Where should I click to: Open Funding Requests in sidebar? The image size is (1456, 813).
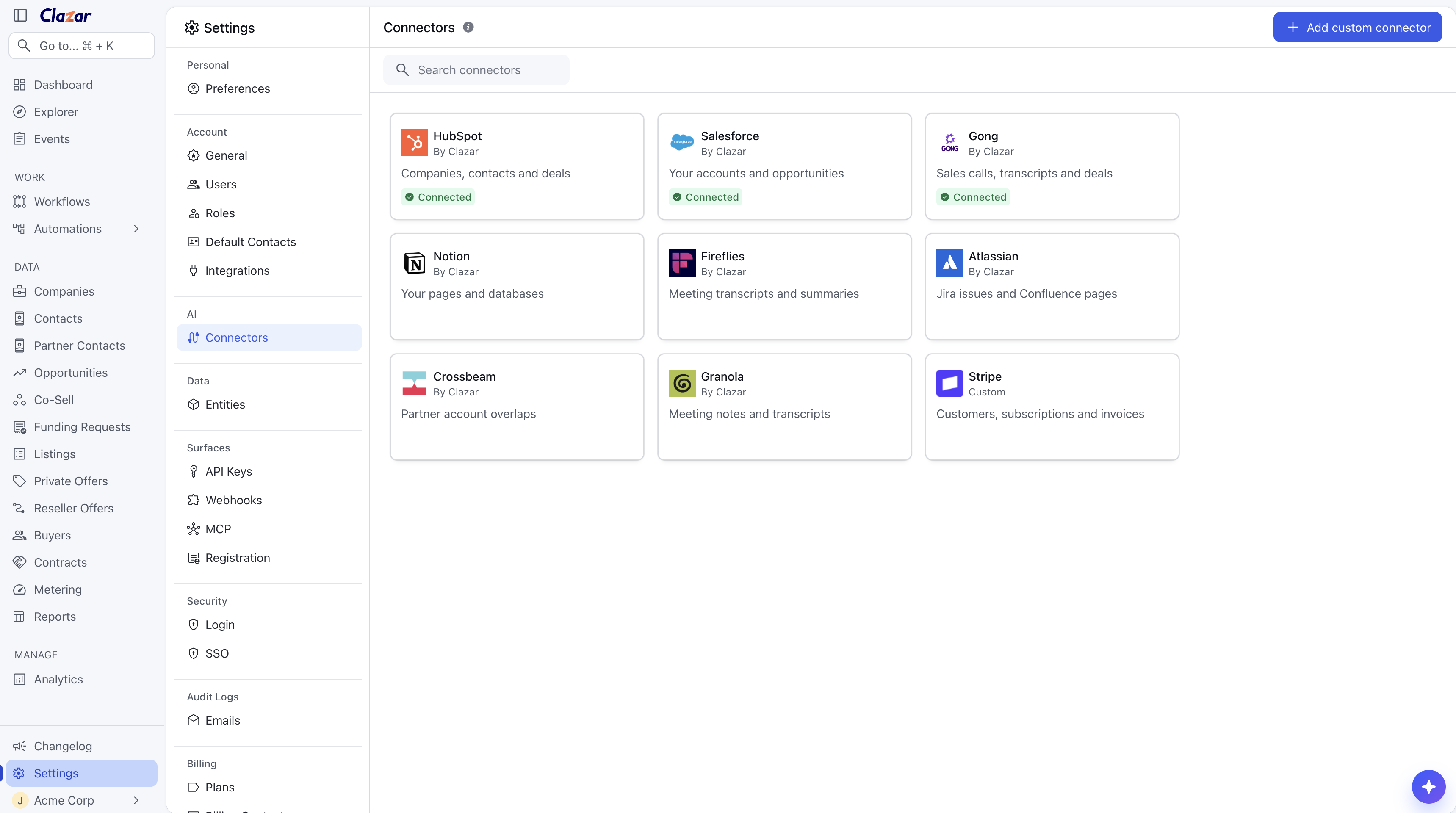tap(81, 427)
